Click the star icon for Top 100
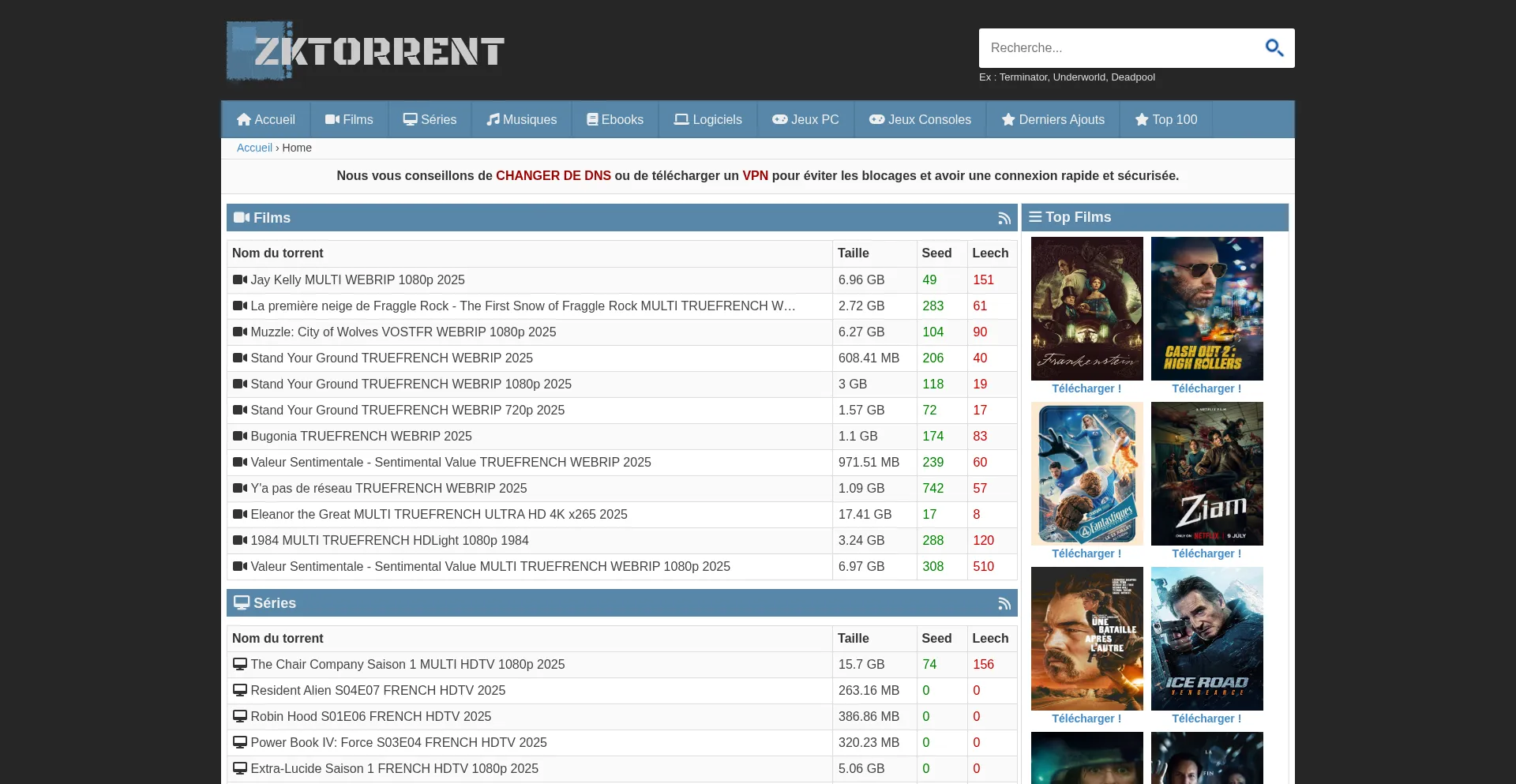This screenshot has height=784, width=1516. pyautogui.click(x=1142, y=120)
